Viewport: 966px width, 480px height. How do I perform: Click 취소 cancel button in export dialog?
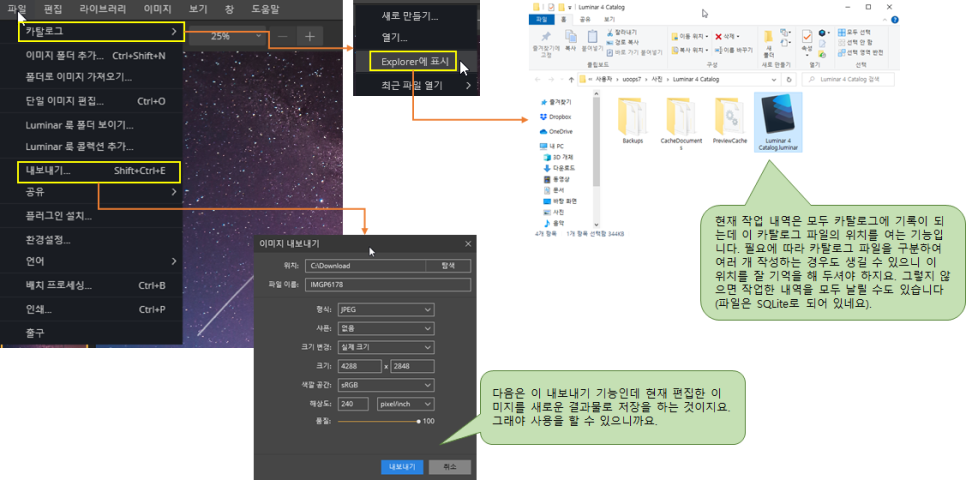(450, 467)
